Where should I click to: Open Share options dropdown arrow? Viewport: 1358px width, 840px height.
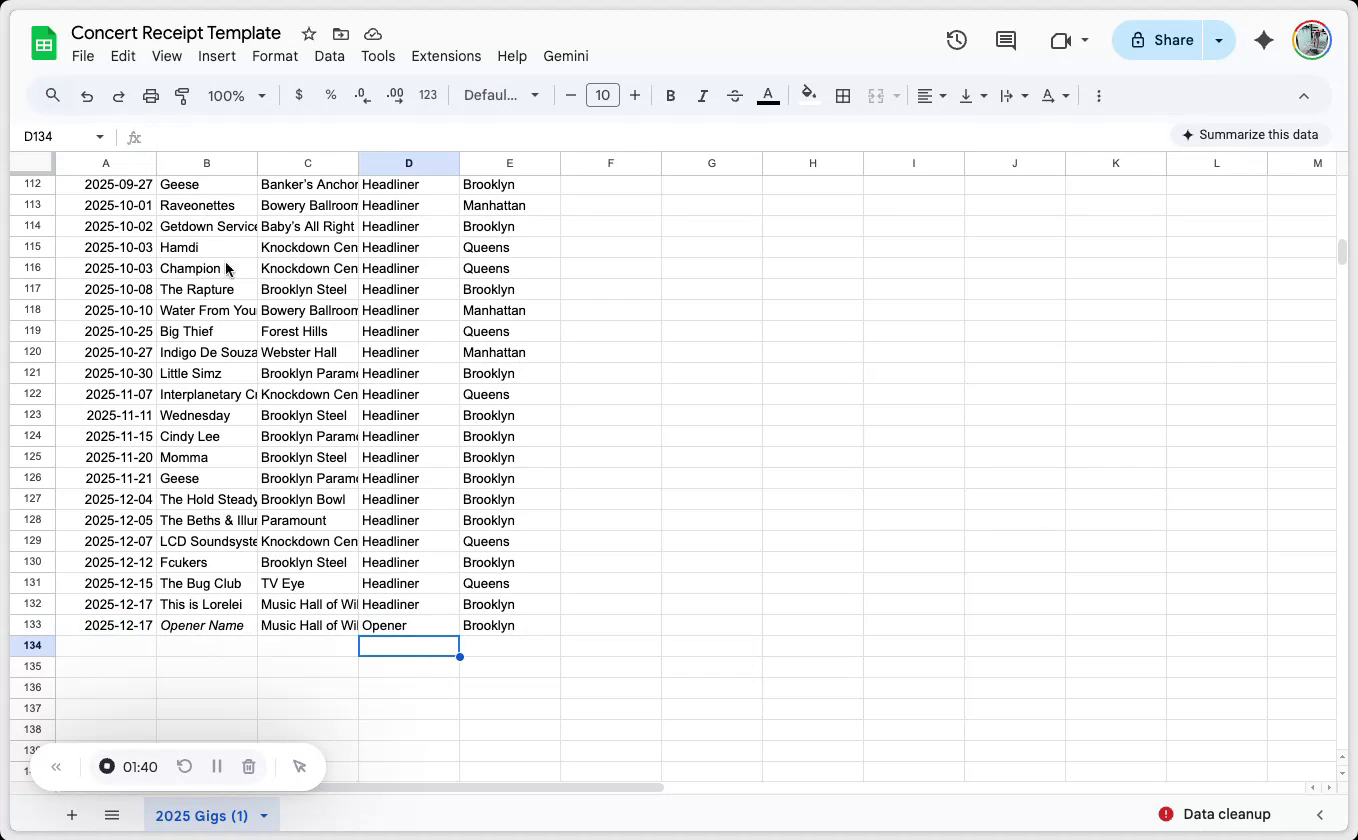(x=1219, y=40)
